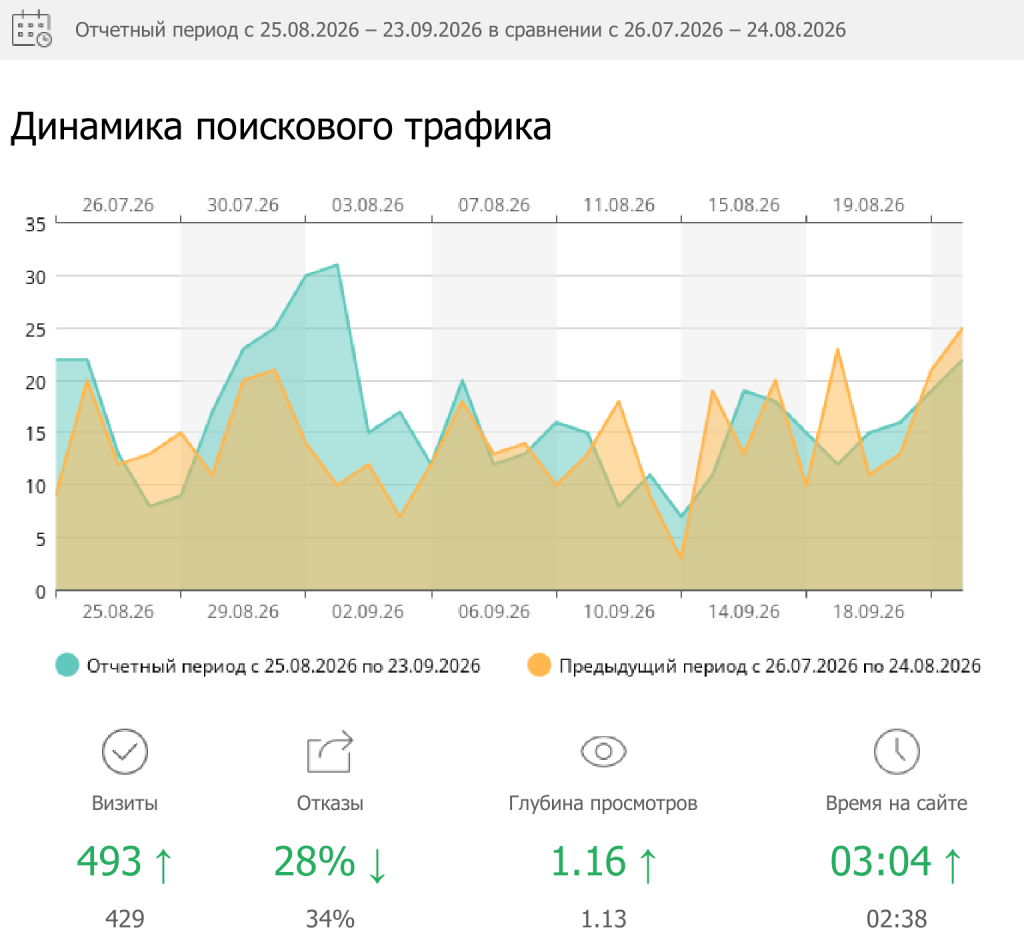Click the previous visits value 429
Image resolution: width=1024 pixels, height=944 pixels.
coord(125,919)
